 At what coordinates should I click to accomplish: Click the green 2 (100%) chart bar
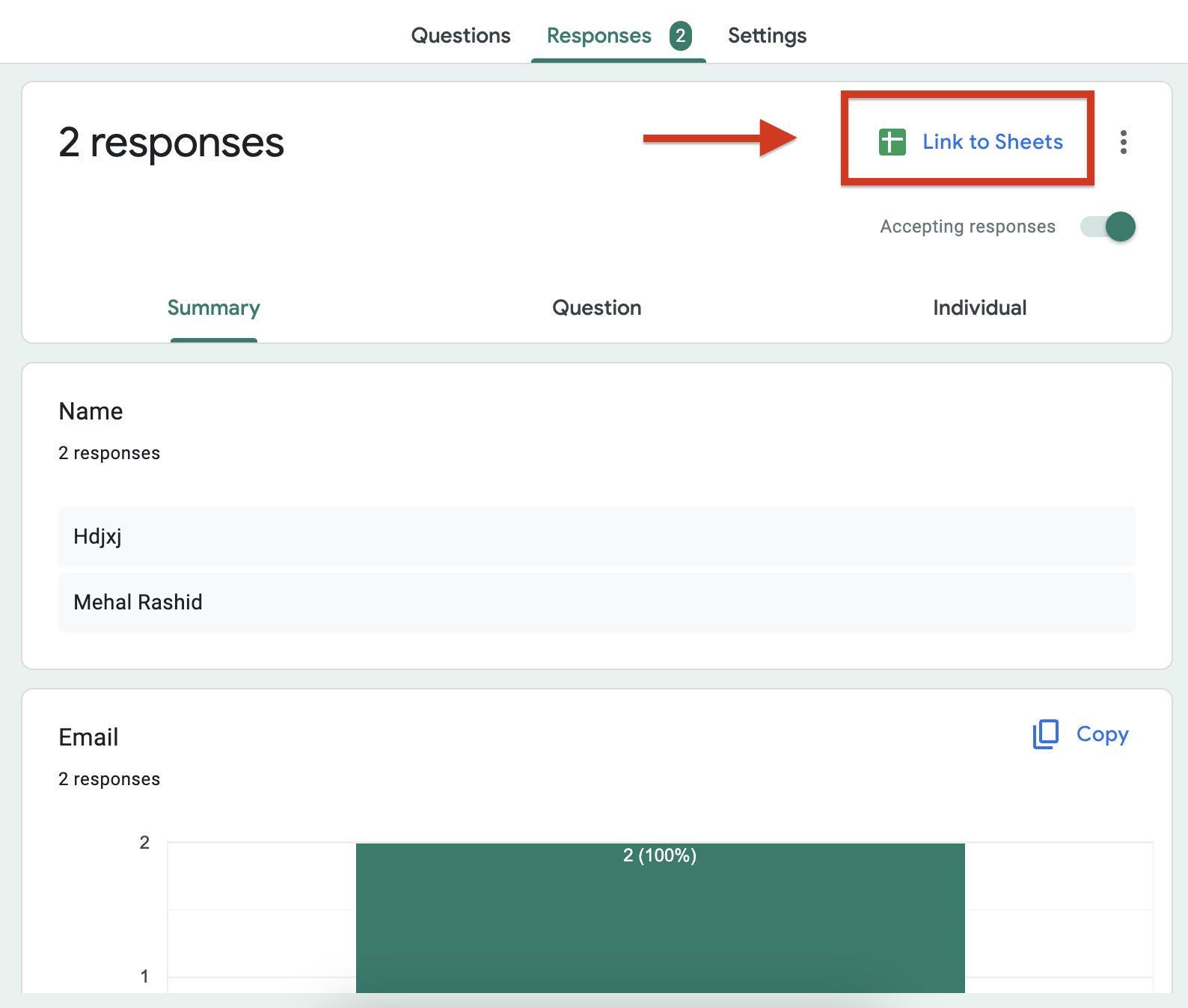[x=660, y=918]
